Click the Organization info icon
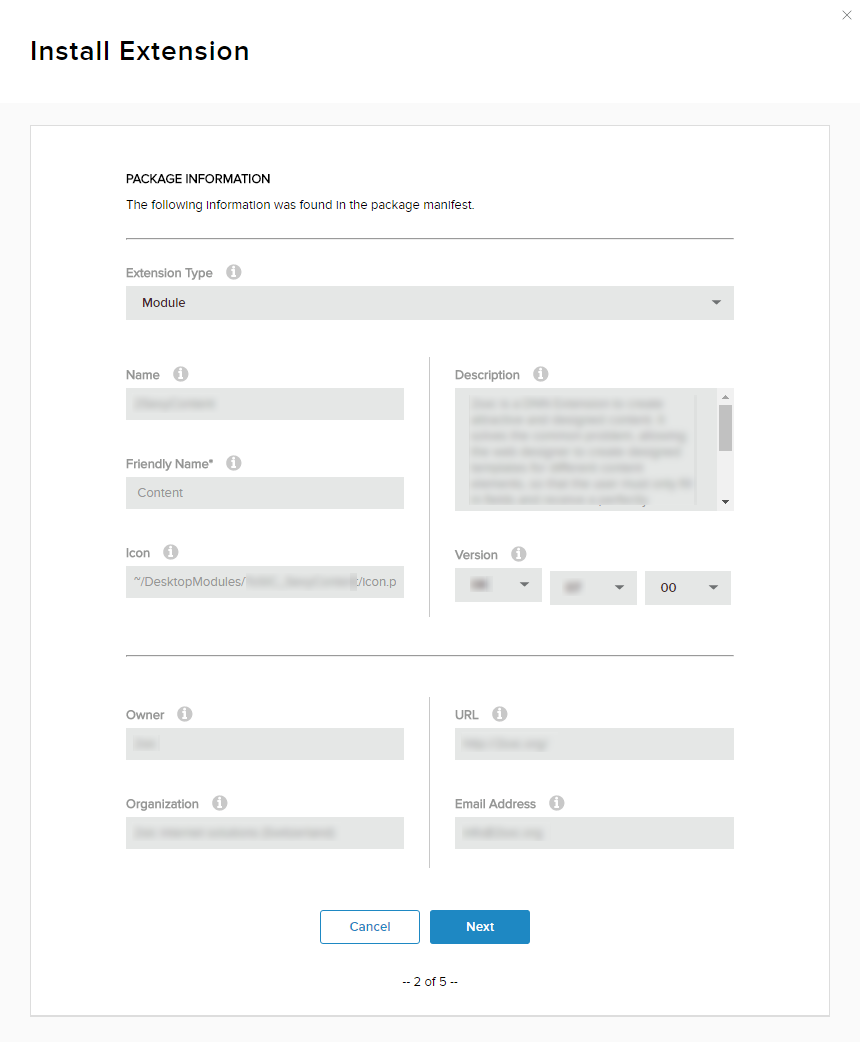860x1042 pixels. pyautogui.click(x=220, y=803)
